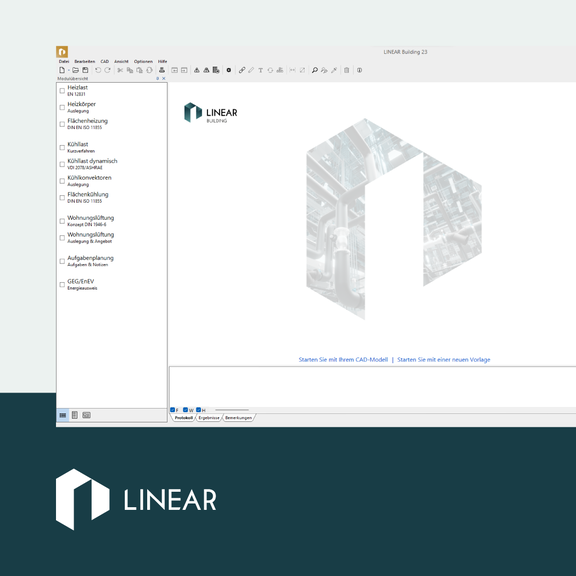The height and width of the screenshot is (576, 576).
Task: Check Wohnungslüftung Auslegung & Angebot box
Action: [x=62, y=238]
